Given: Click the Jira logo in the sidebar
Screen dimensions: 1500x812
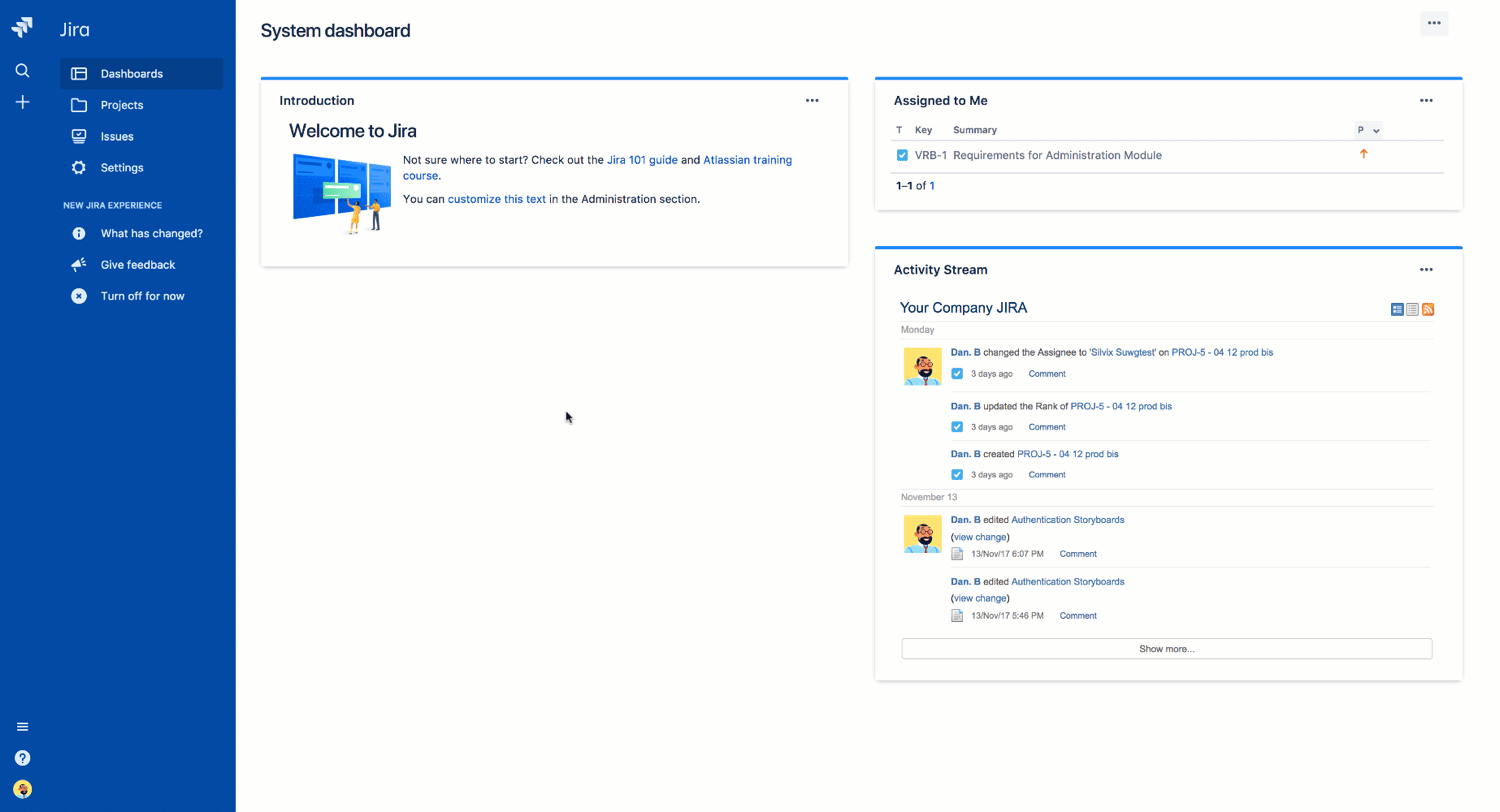Looking at the screenshot, I should point(22,26).
